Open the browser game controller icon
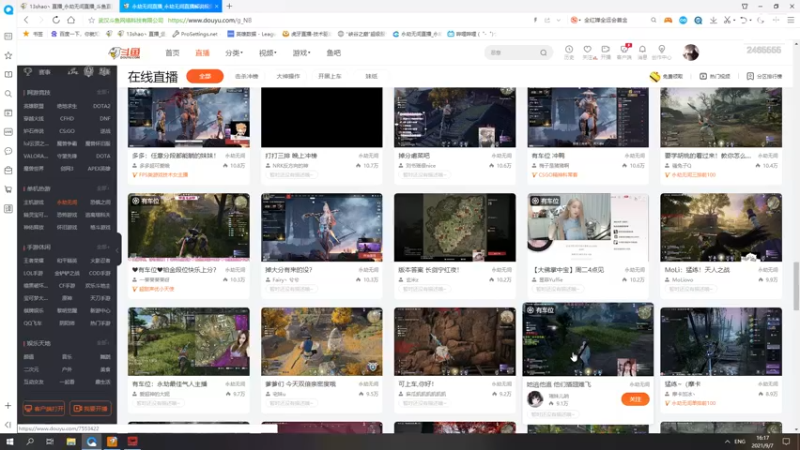The height and width of the screenshot is (450, 800). [668, 20]
